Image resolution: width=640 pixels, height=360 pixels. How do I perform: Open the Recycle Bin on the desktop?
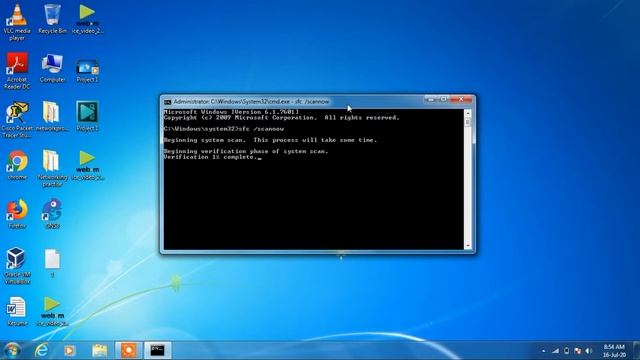(x=52, y=18)
